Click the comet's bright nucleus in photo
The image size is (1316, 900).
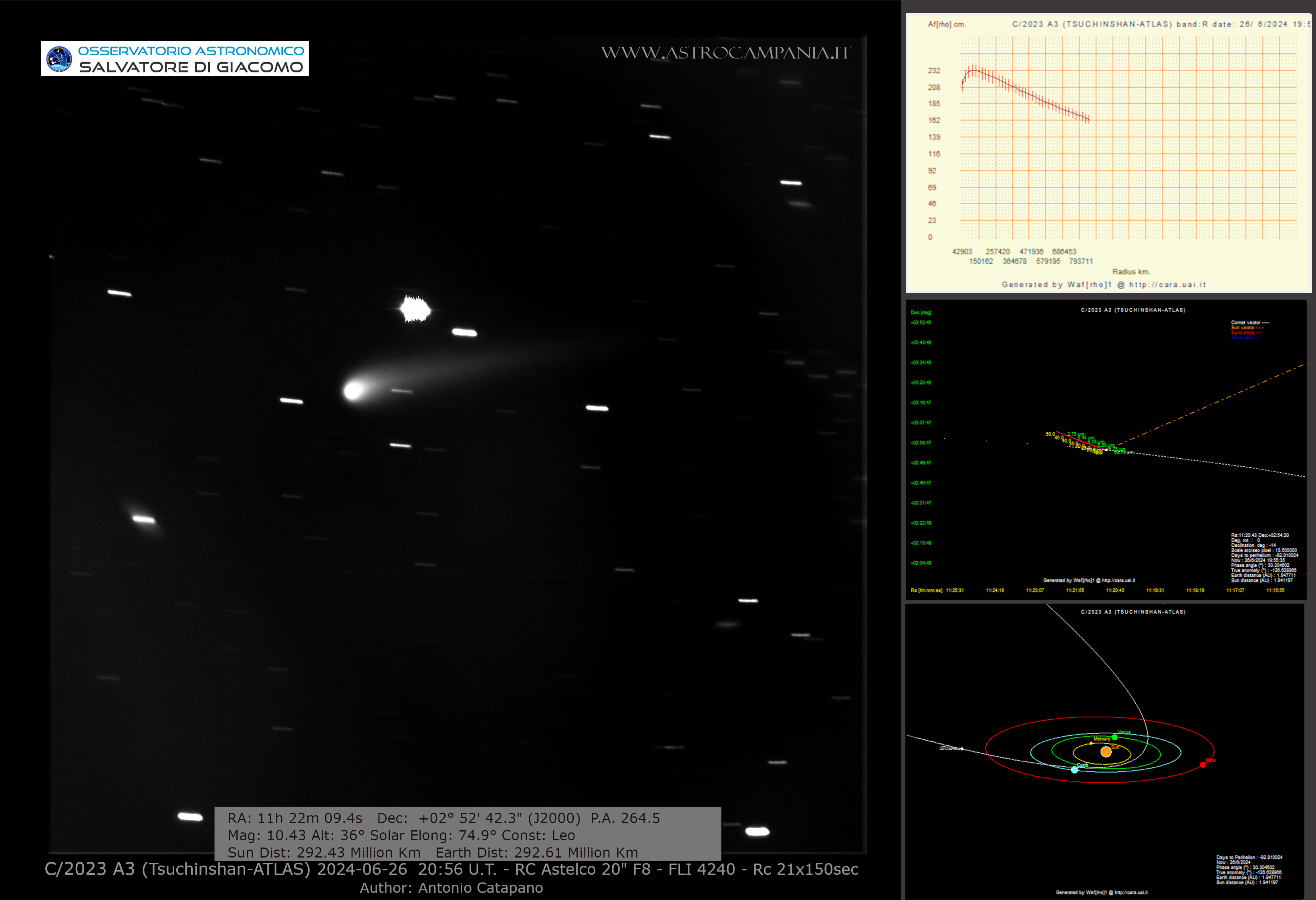[352, 391]
